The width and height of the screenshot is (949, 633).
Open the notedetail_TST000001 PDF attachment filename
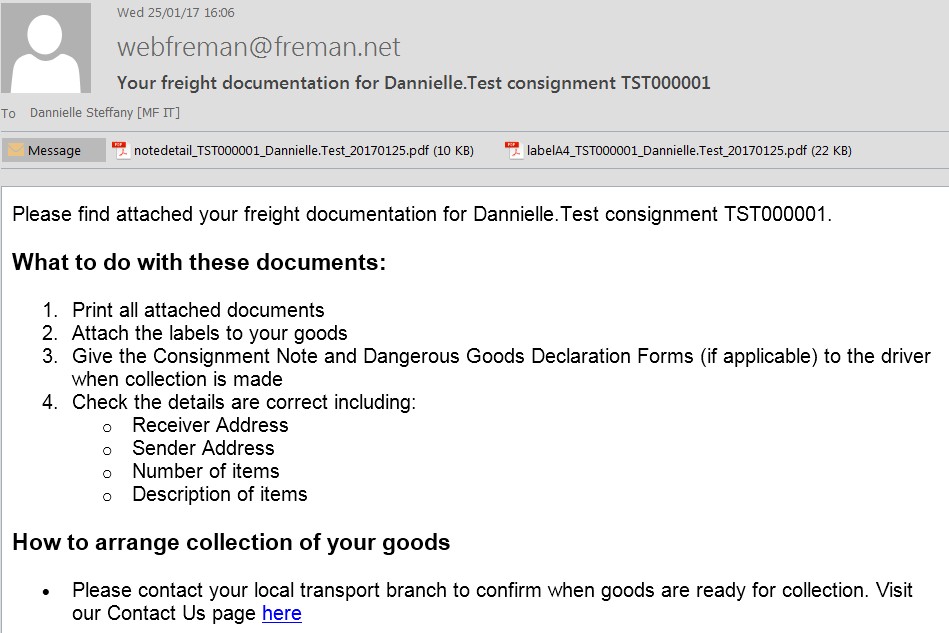304,151
